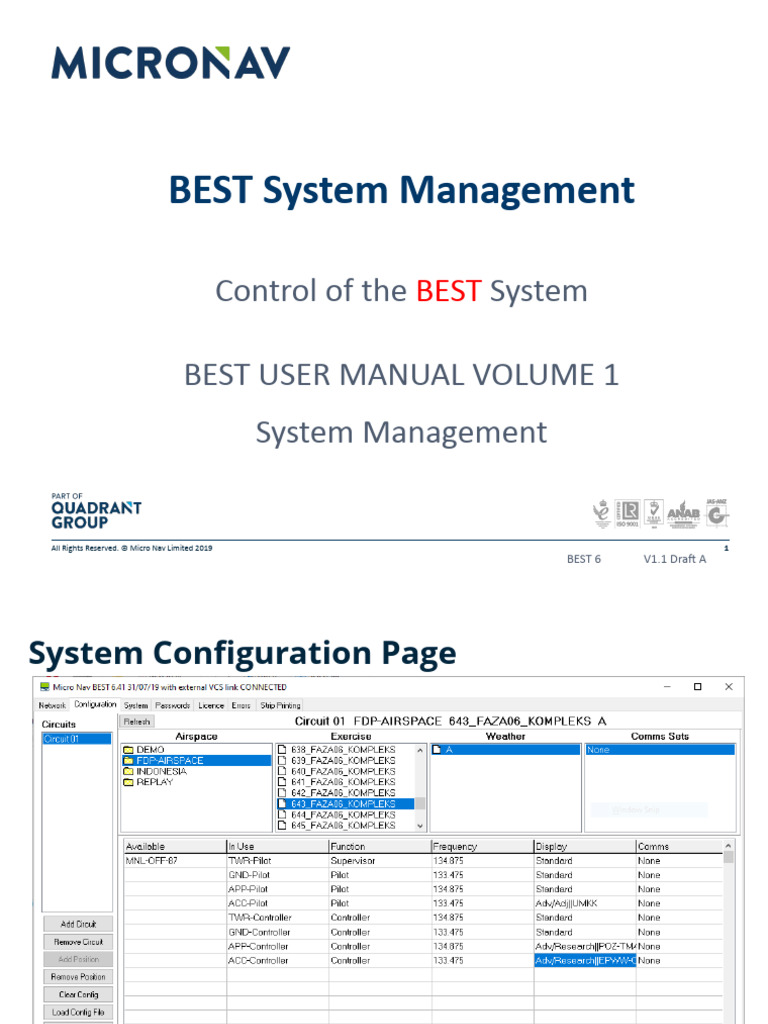768x1024 pixels.
Task: Click the Supervisor function cell
Action: click(x=380, y=861)
